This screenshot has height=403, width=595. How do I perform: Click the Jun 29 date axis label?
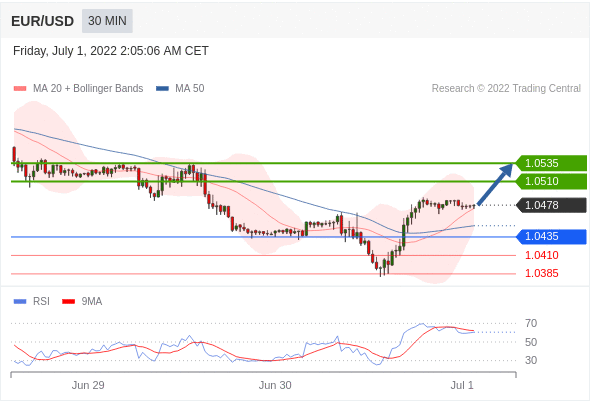[x=88, y=386]
